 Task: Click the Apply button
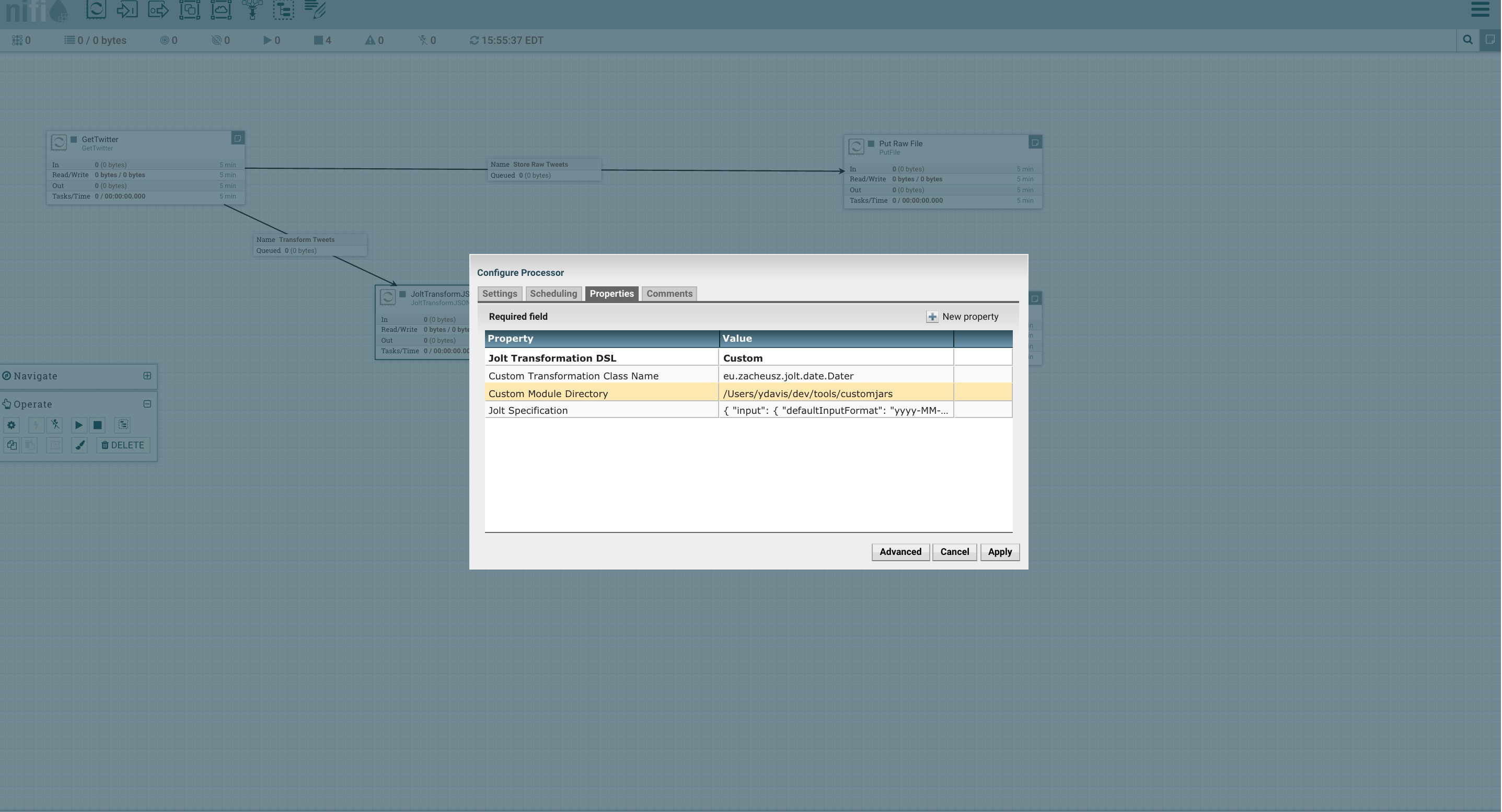1000,552
